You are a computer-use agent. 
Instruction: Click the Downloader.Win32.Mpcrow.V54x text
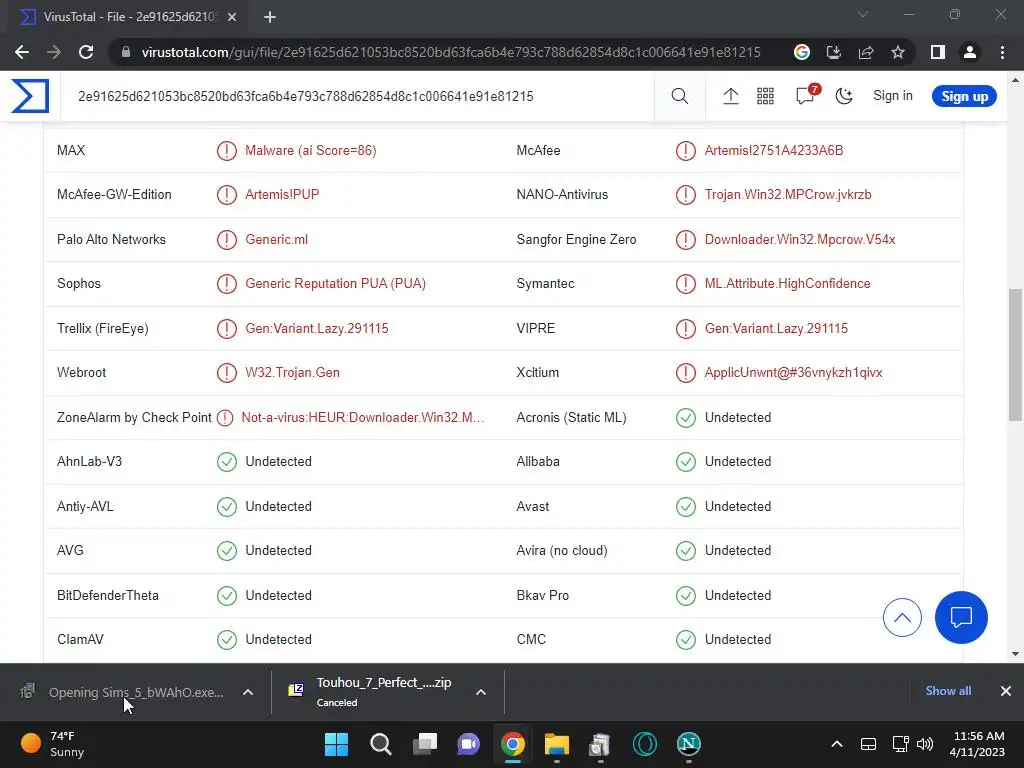(x=799, y=240)
